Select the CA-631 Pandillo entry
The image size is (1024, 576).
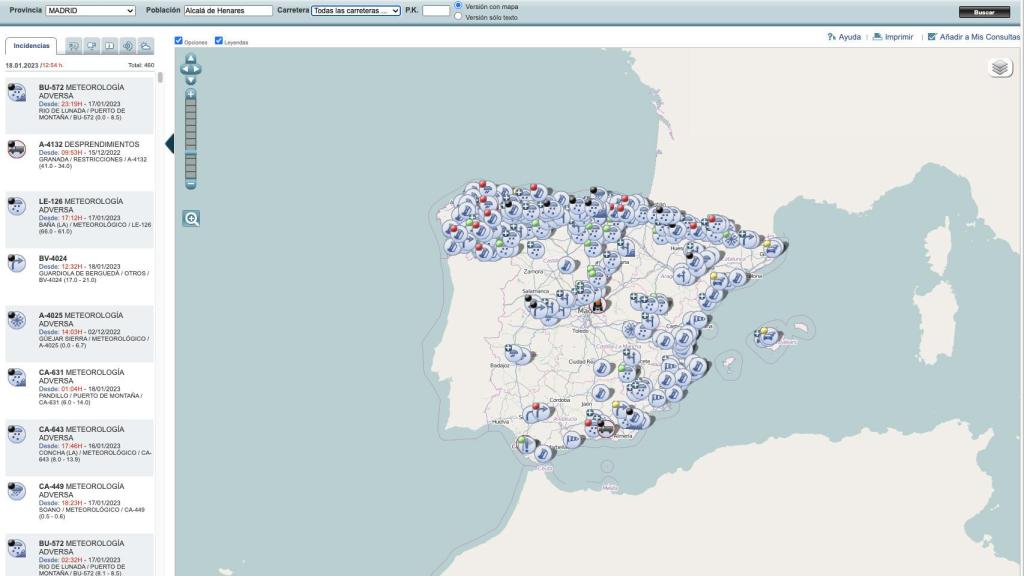[x=80, y=391]
